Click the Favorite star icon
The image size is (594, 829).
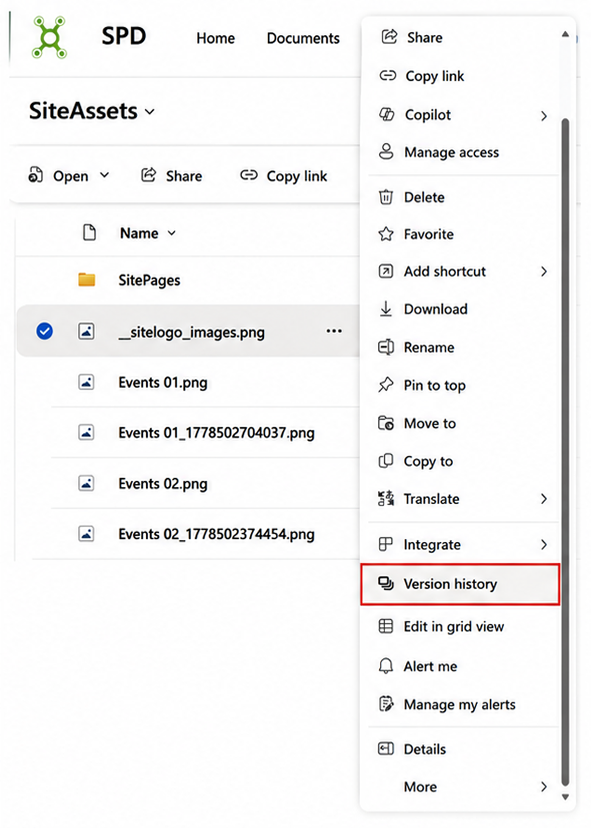[x=386, y=234]
